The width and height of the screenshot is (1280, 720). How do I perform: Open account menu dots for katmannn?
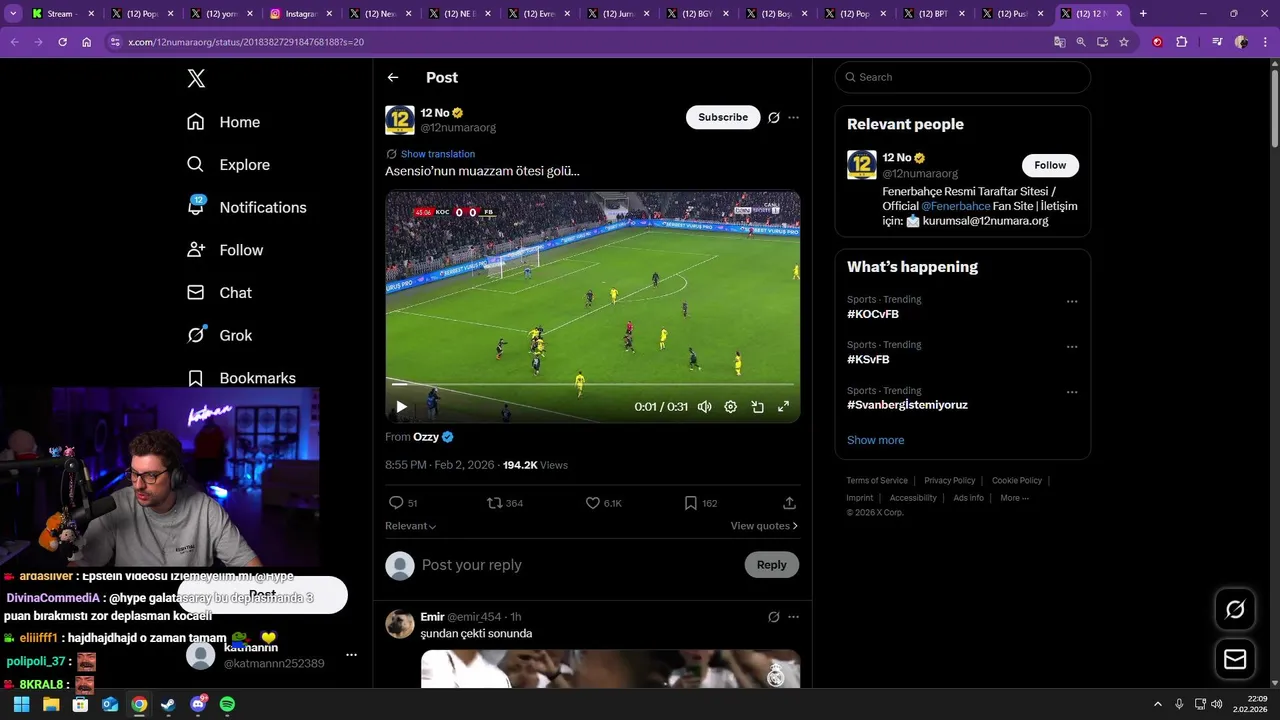click(351, 655)
